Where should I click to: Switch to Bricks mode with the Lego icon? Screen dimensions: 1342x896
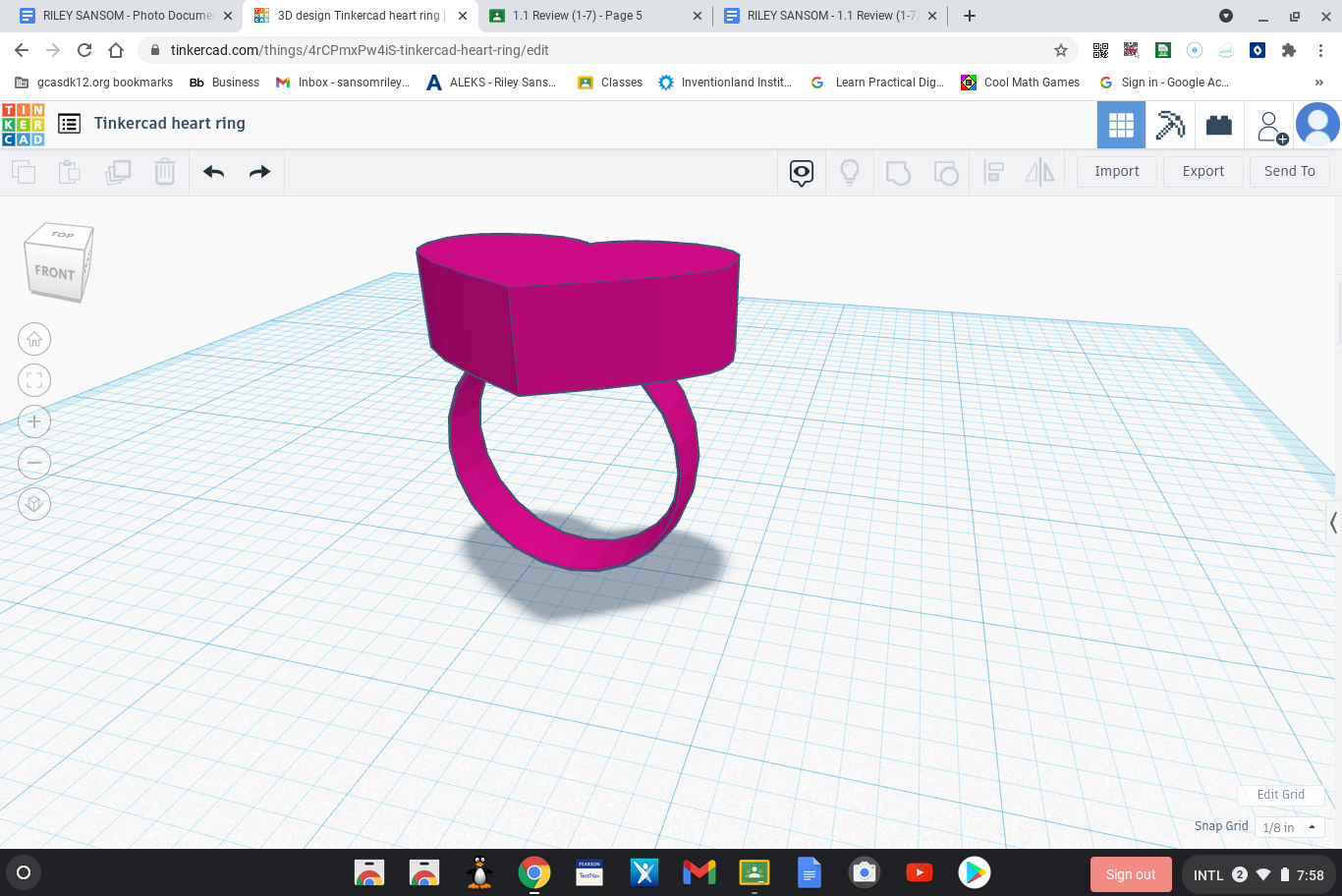[x=1219, y=125]
